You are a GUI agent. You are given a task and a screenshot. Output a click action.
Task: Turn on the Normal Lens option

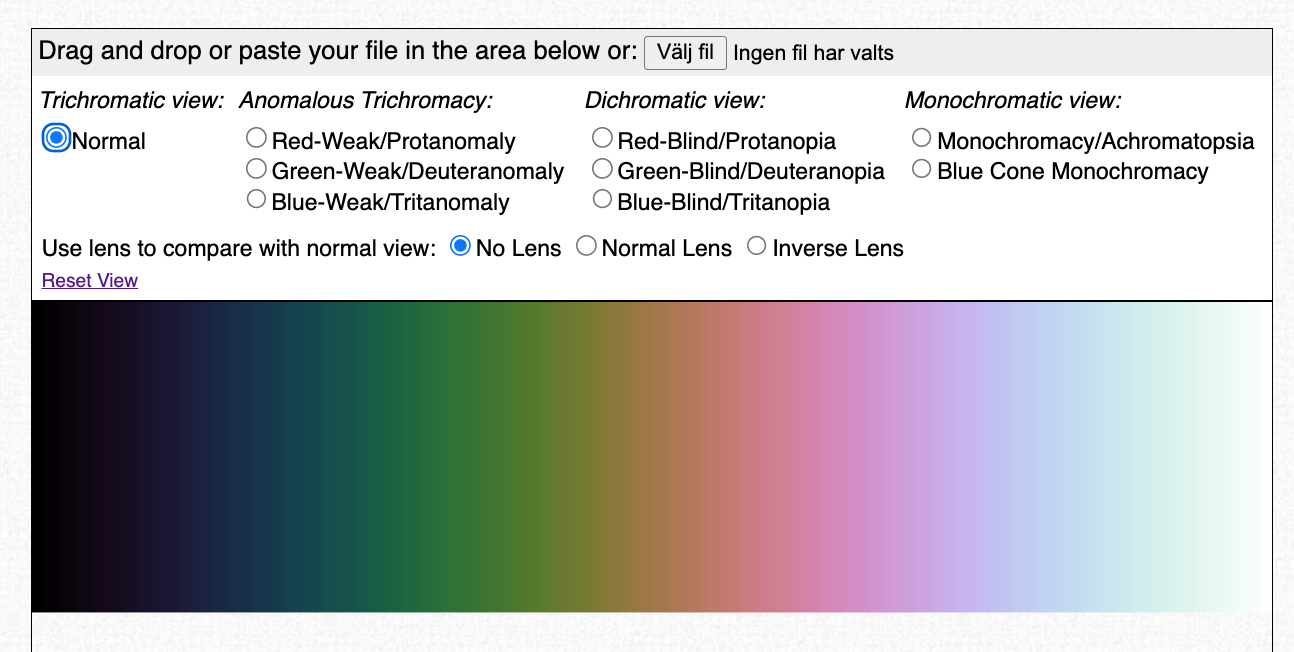(586, 246)
